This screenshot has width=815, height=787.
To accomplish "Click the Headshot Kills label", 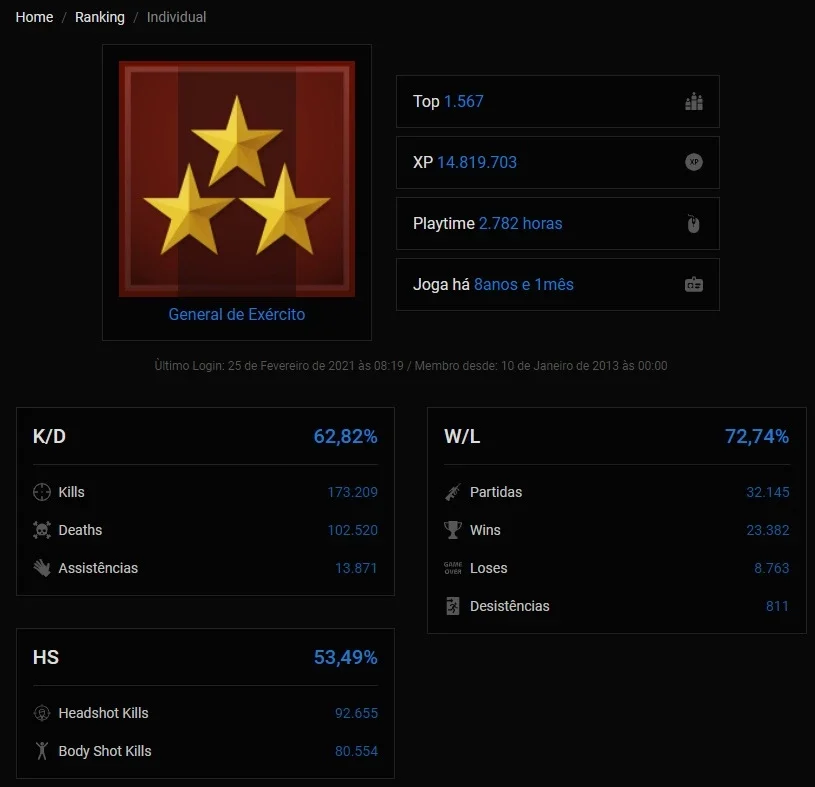I will (x=103, y=713).
